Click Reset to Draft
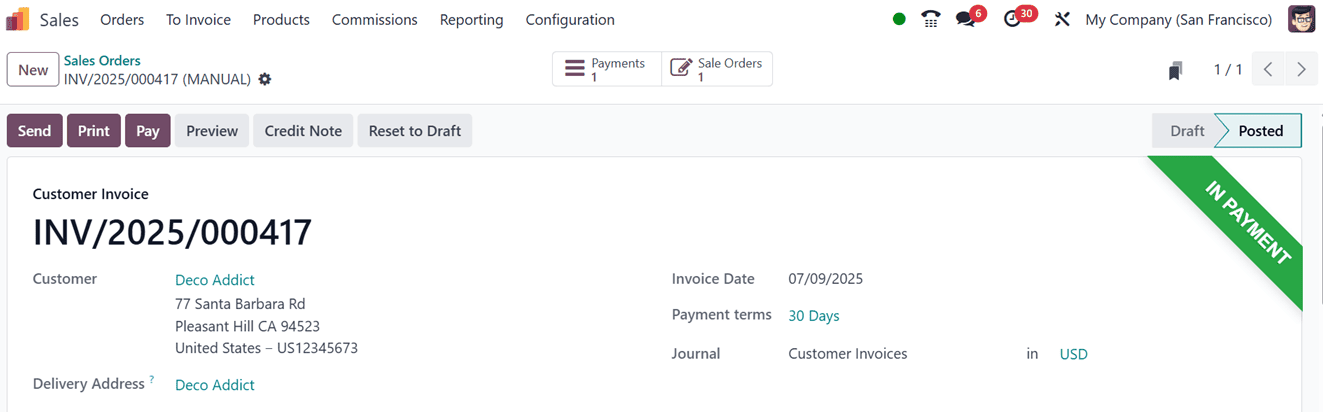This screenshot has width=1323, height=412. pos(415,131)
